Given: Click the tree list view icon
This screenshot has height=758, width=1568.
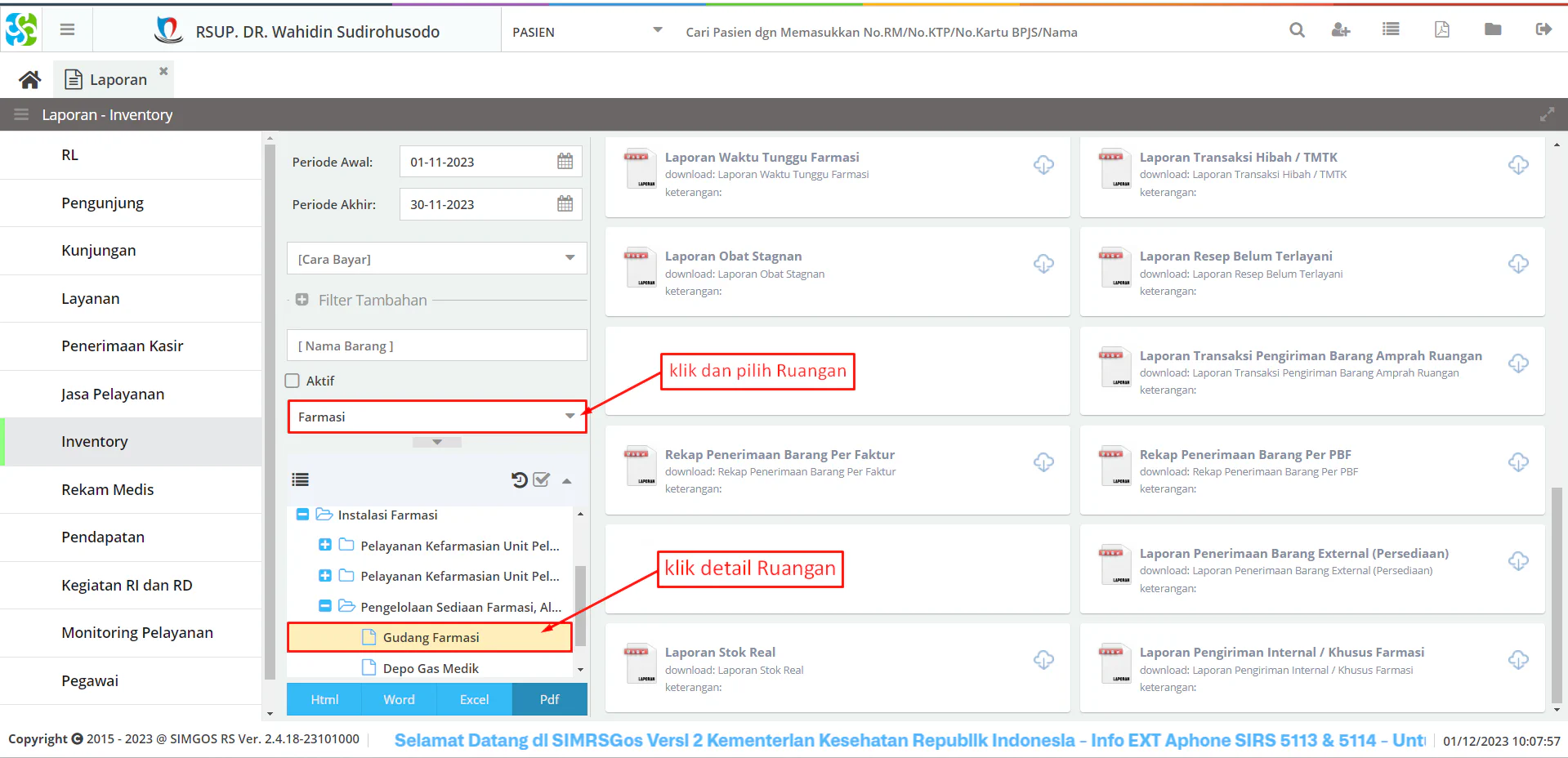Looking at the screenshot, I should point(301,479).
